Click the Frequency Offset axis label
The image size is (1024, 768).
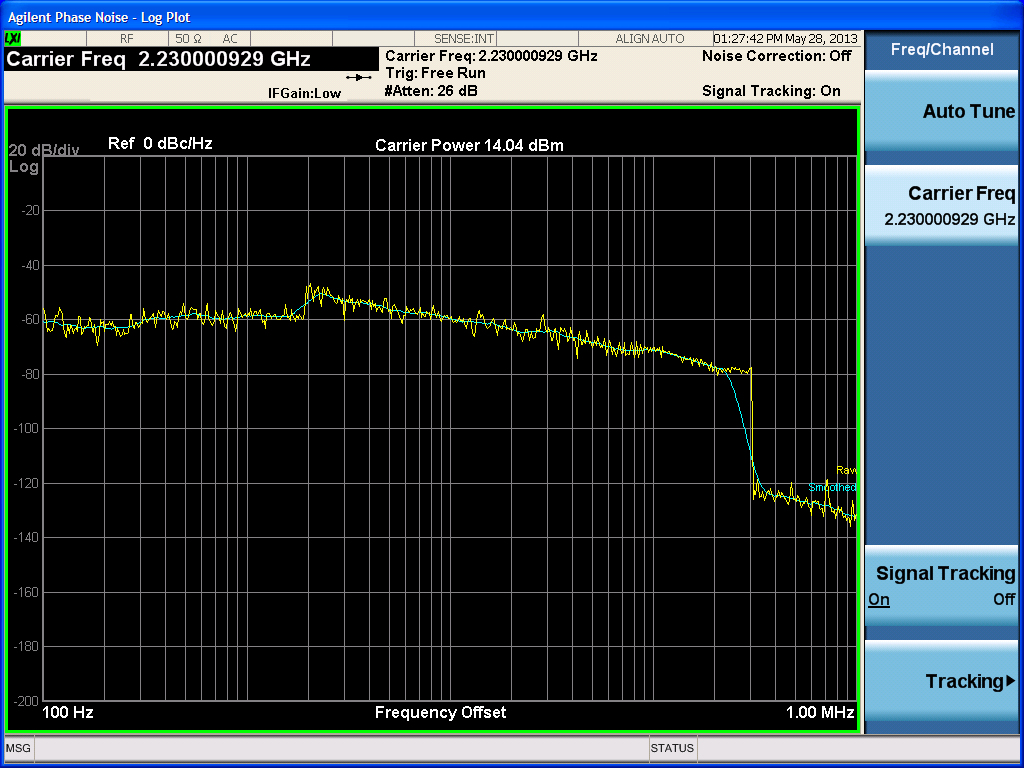[x=440, y=712]
